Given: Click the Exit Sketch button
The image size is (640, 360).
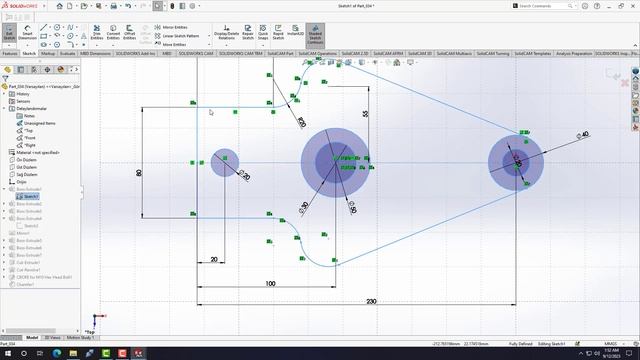Looking at the screenshot, I should 9,32.
